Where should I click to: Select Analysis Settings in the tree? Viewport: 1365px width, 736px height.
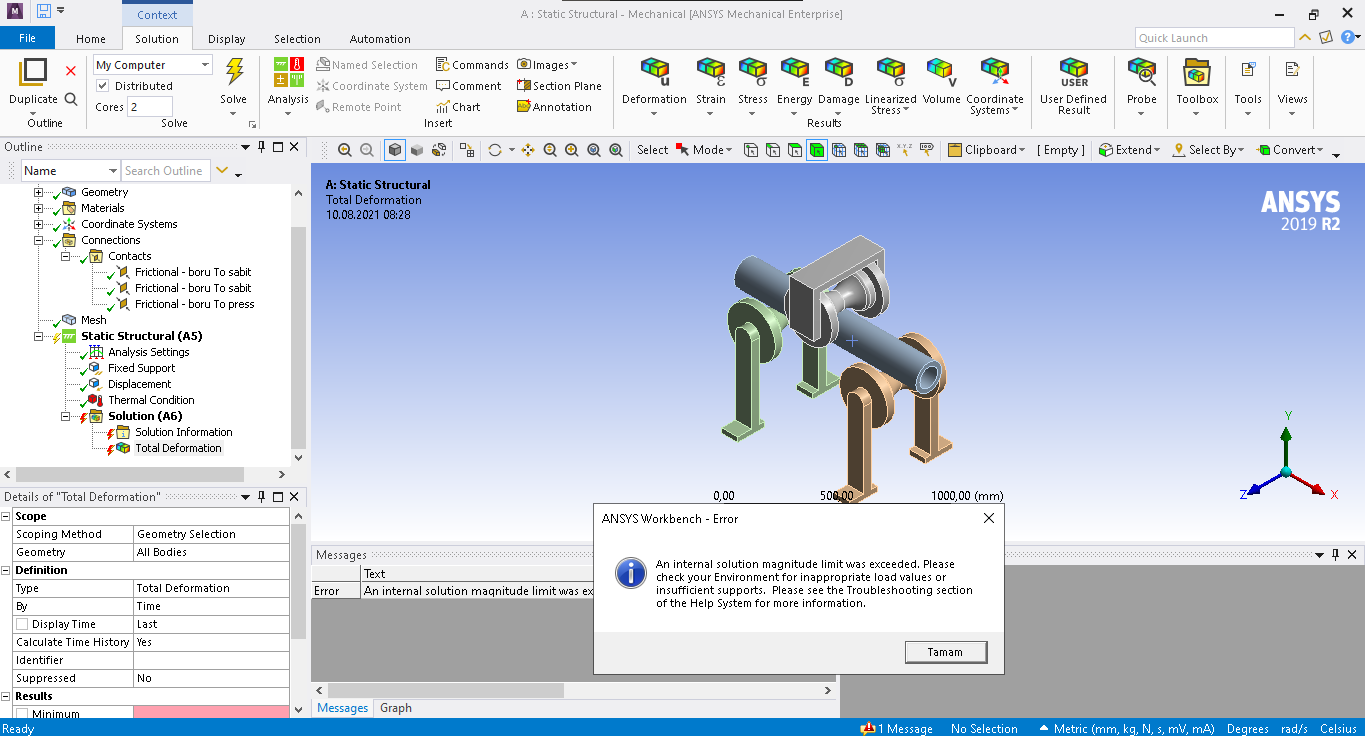pyautogui.click(x=148, y=352)
